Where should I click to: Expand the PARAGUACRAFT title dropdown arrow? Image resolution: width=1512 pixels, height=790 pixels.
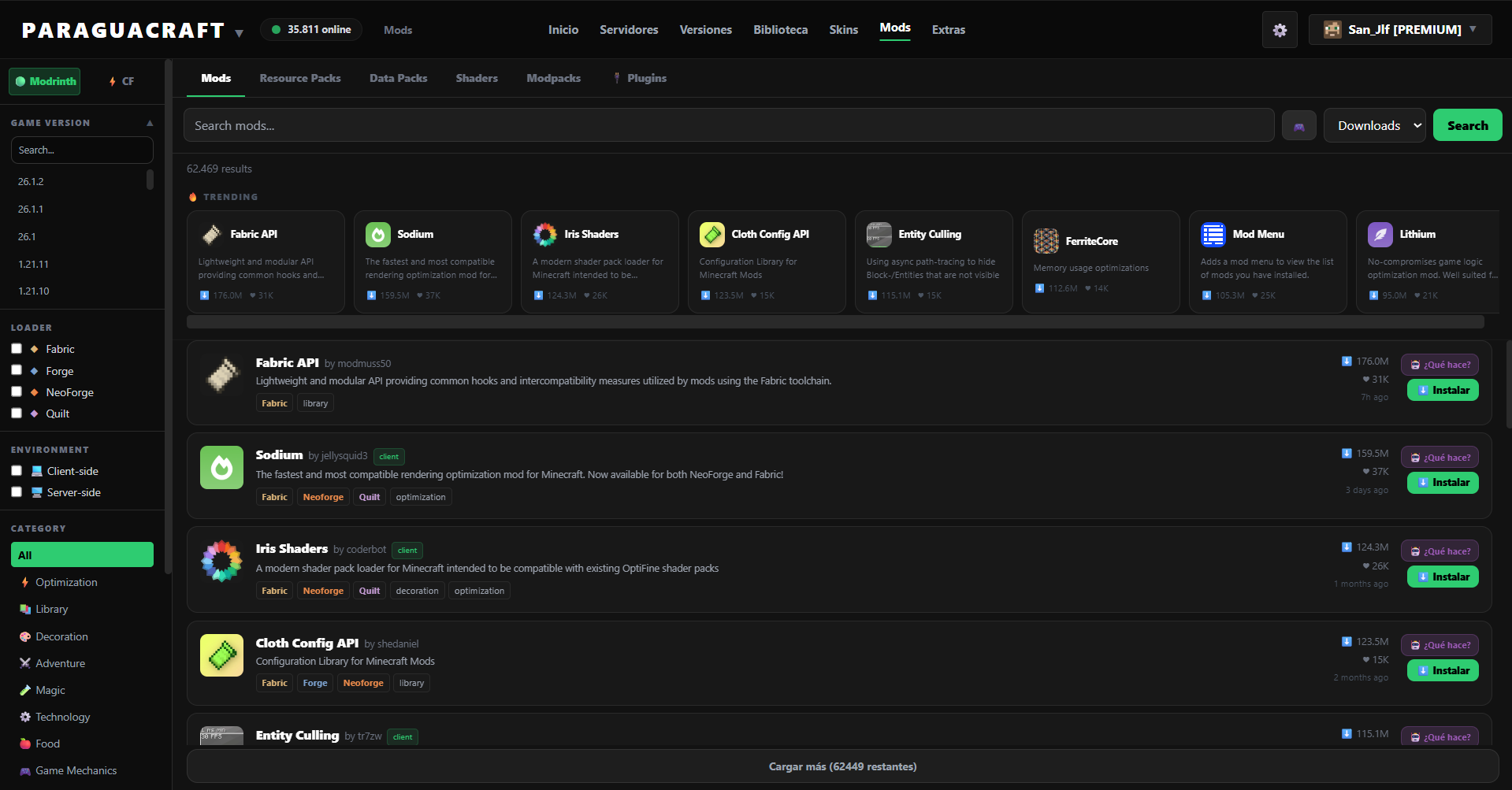[x=240, y=33]
